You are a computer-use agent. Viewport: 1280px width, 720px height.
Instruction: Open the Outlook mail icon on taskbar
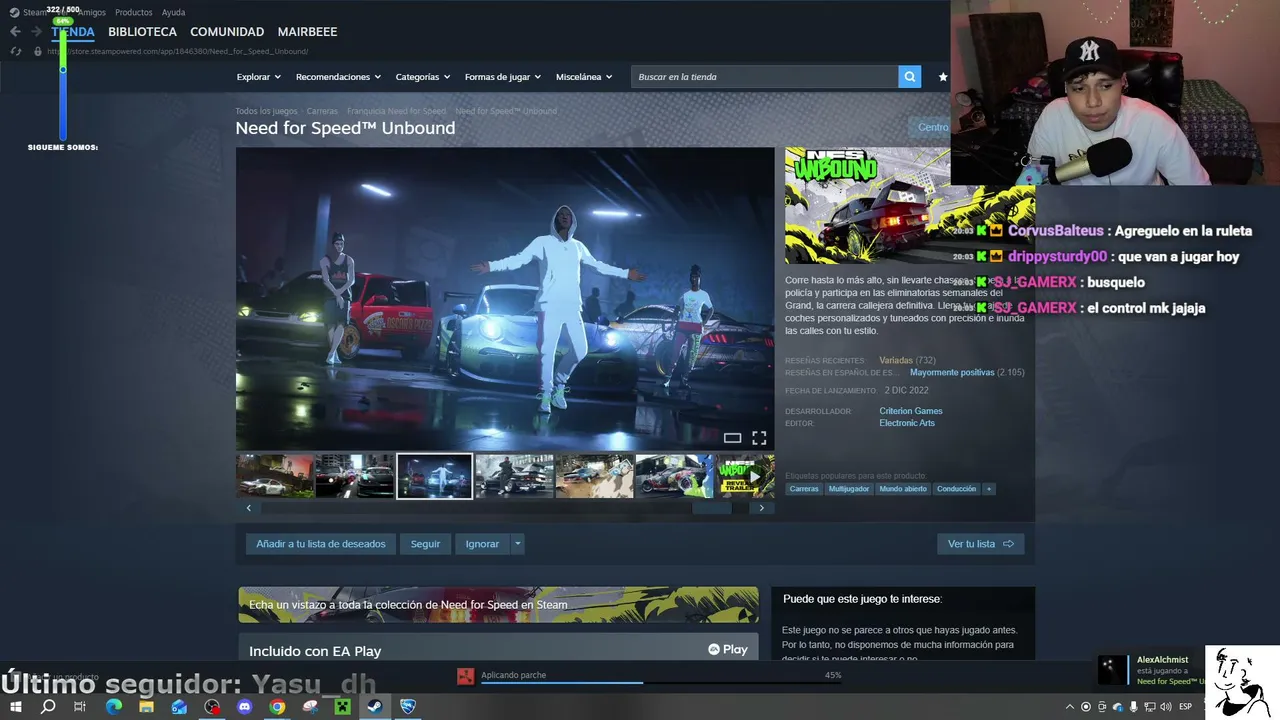[179, 707]
